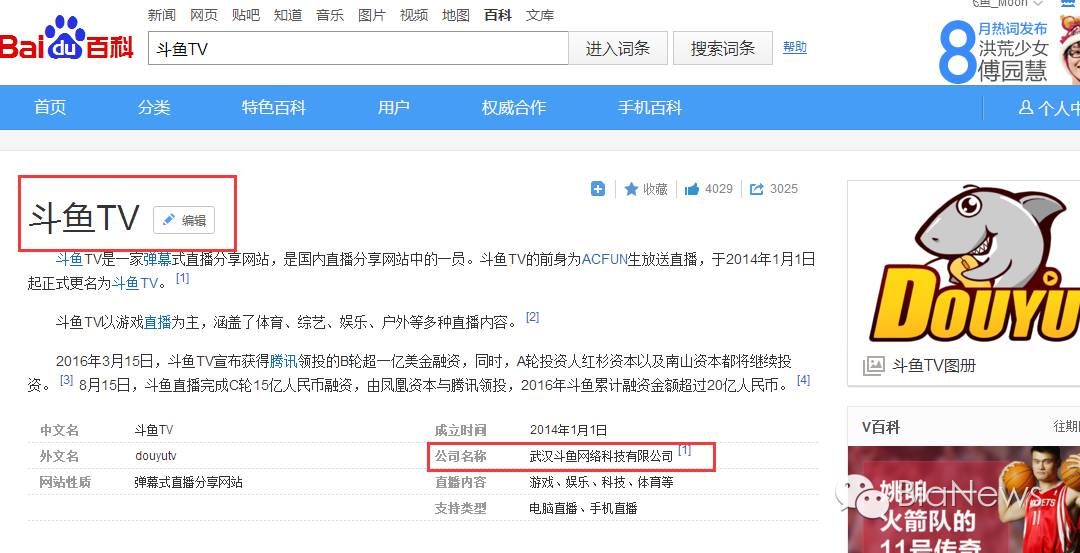Open the 文库 top link
Screen dimensions: 1080x553
tap(540, 15)
